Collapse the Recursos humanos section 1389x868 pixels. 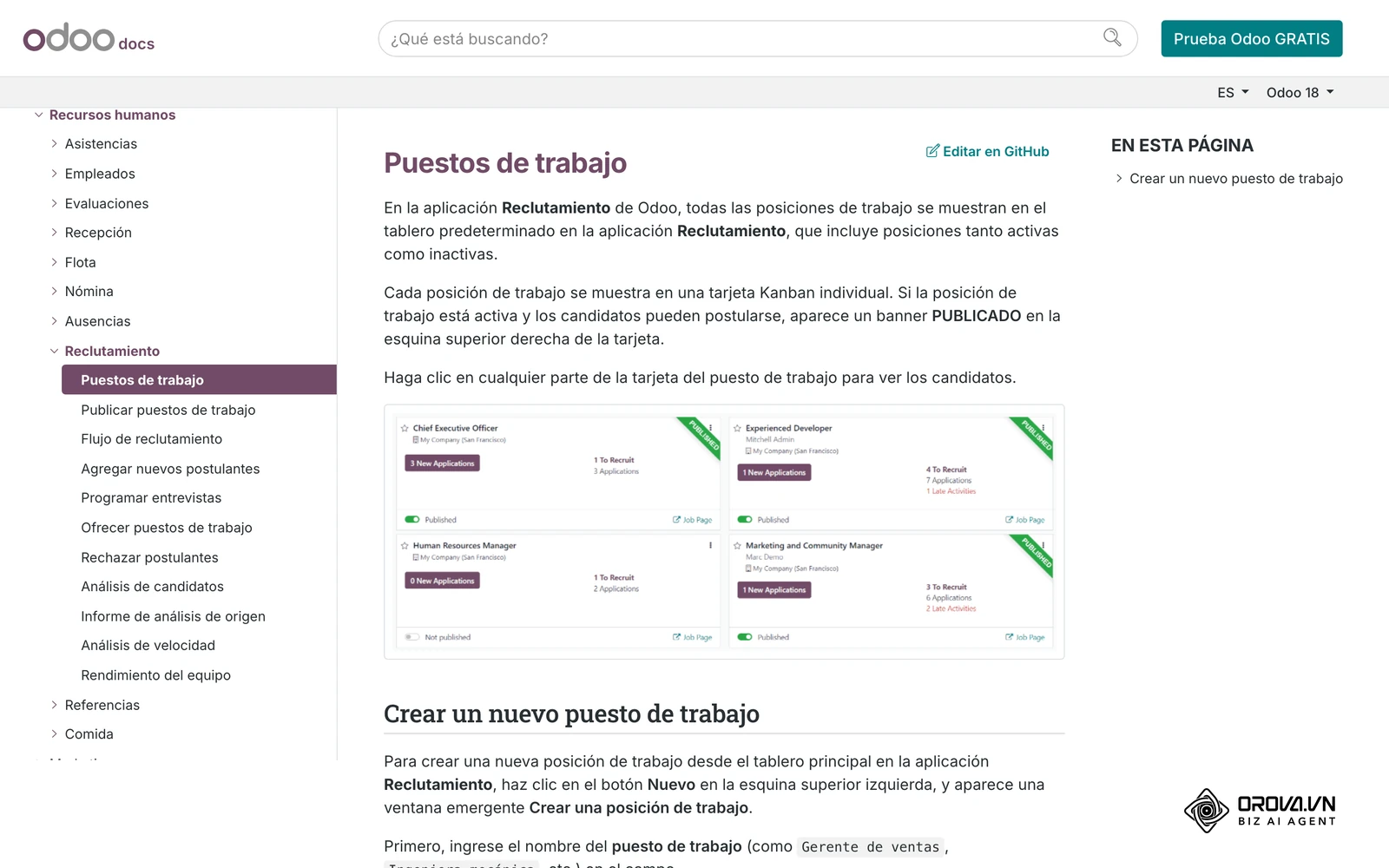tap(38, 115)
